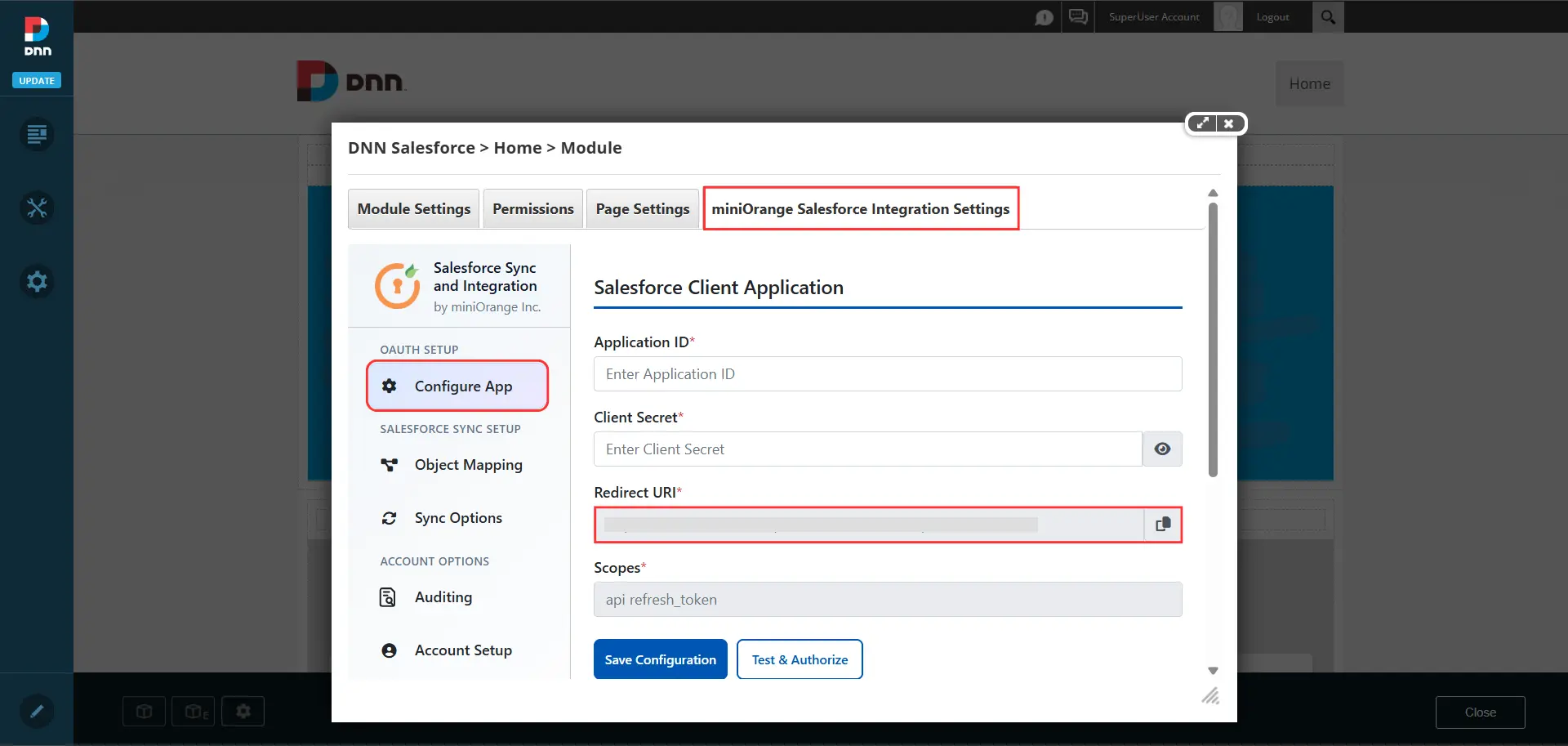
Task: Click the popup scrollbar down arrow
Action: (1213, 671)
